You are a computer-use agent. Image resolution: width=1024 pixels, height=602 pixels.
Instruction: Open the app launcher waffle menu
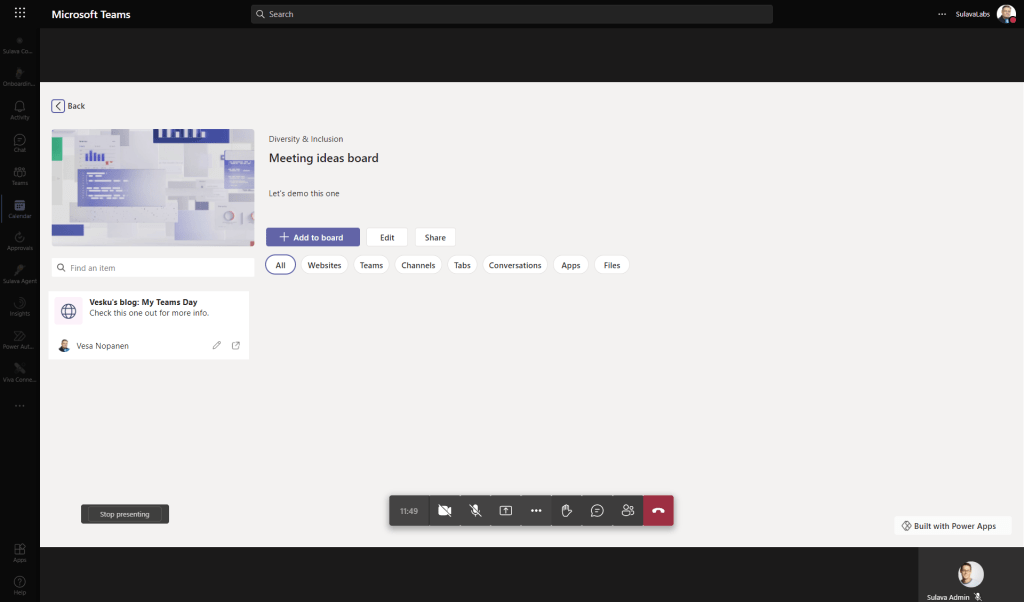tap(20, 14)
